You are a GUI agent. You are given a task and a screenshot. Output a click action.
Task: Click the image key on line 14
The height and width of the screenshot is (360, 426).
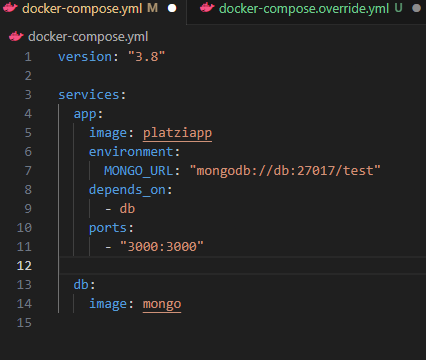(108, 304)
